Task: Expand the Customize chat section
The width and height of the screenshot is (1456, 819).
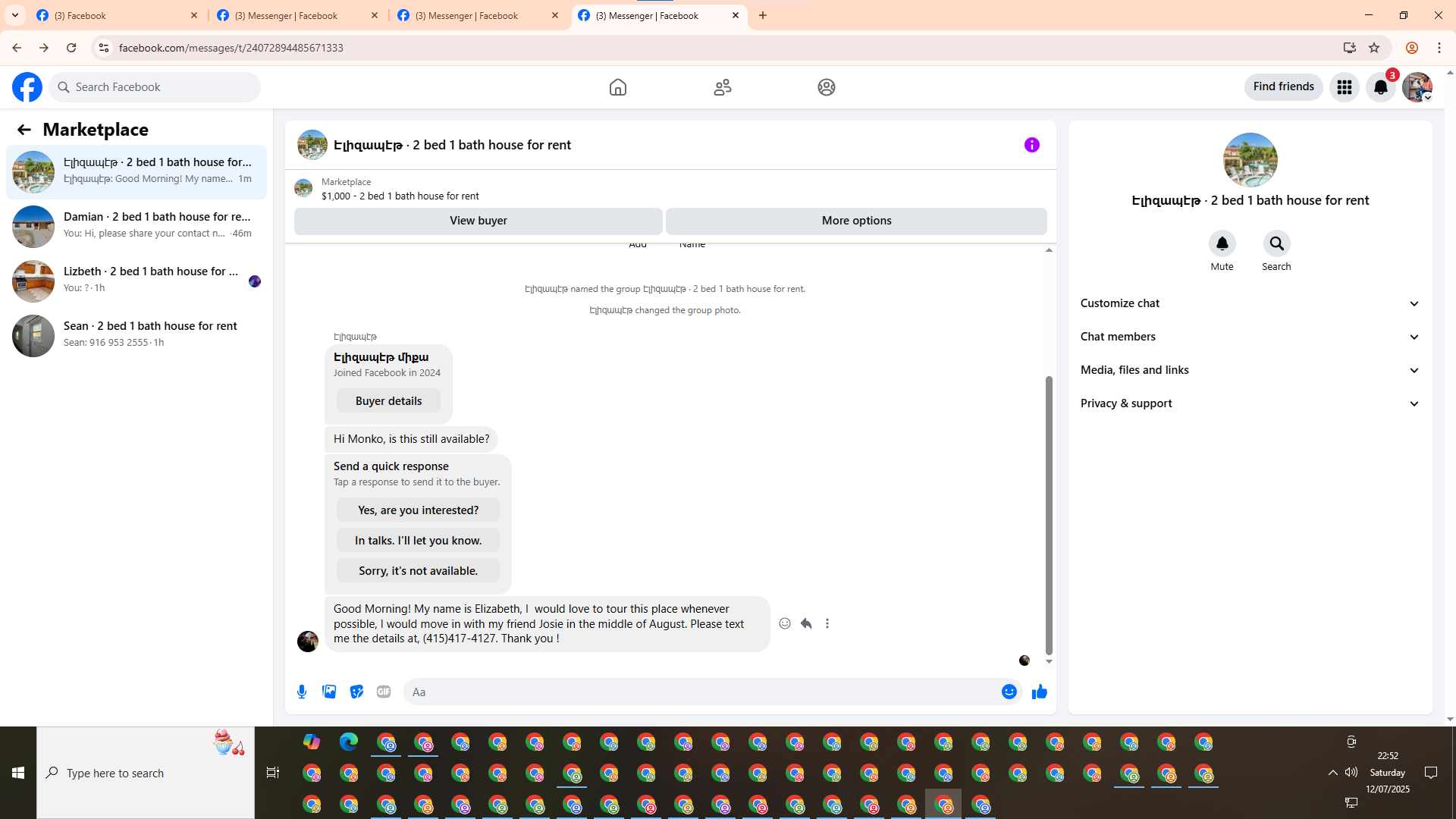Action: click(1250, 303)
